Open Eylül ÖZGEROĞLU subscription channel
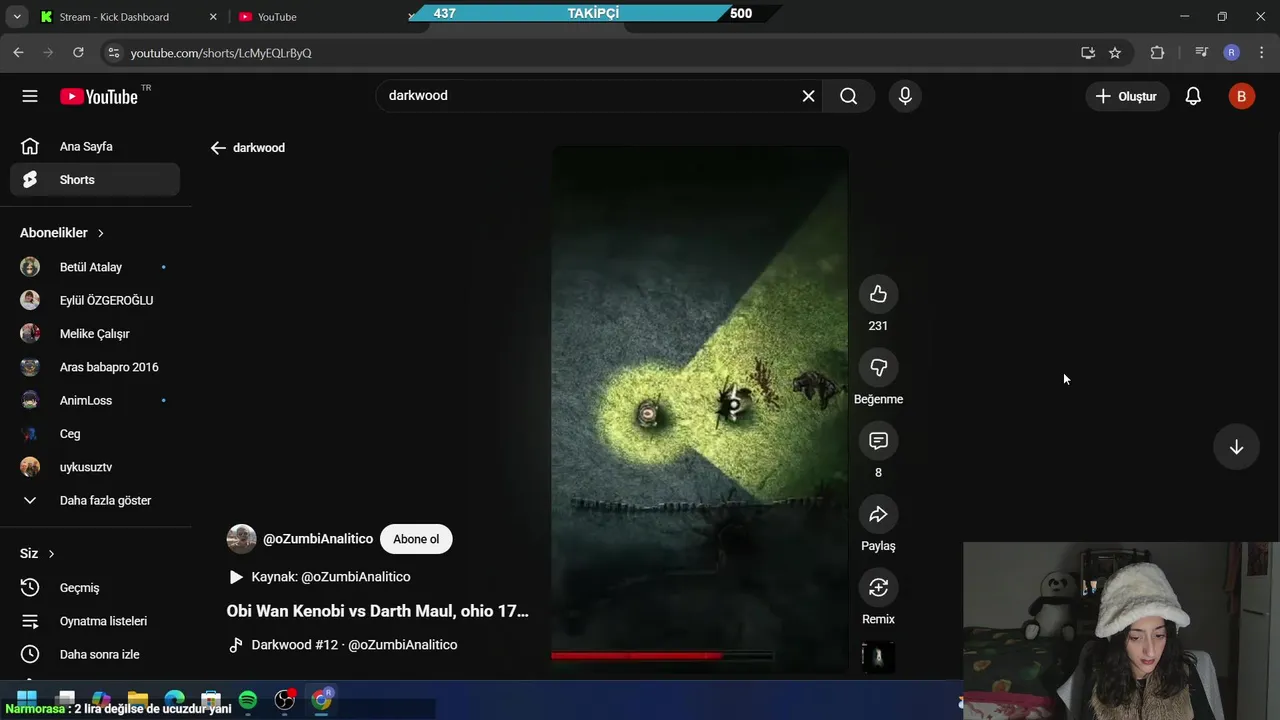This screenshot has height=720, width=1280. tap(95, 300)
